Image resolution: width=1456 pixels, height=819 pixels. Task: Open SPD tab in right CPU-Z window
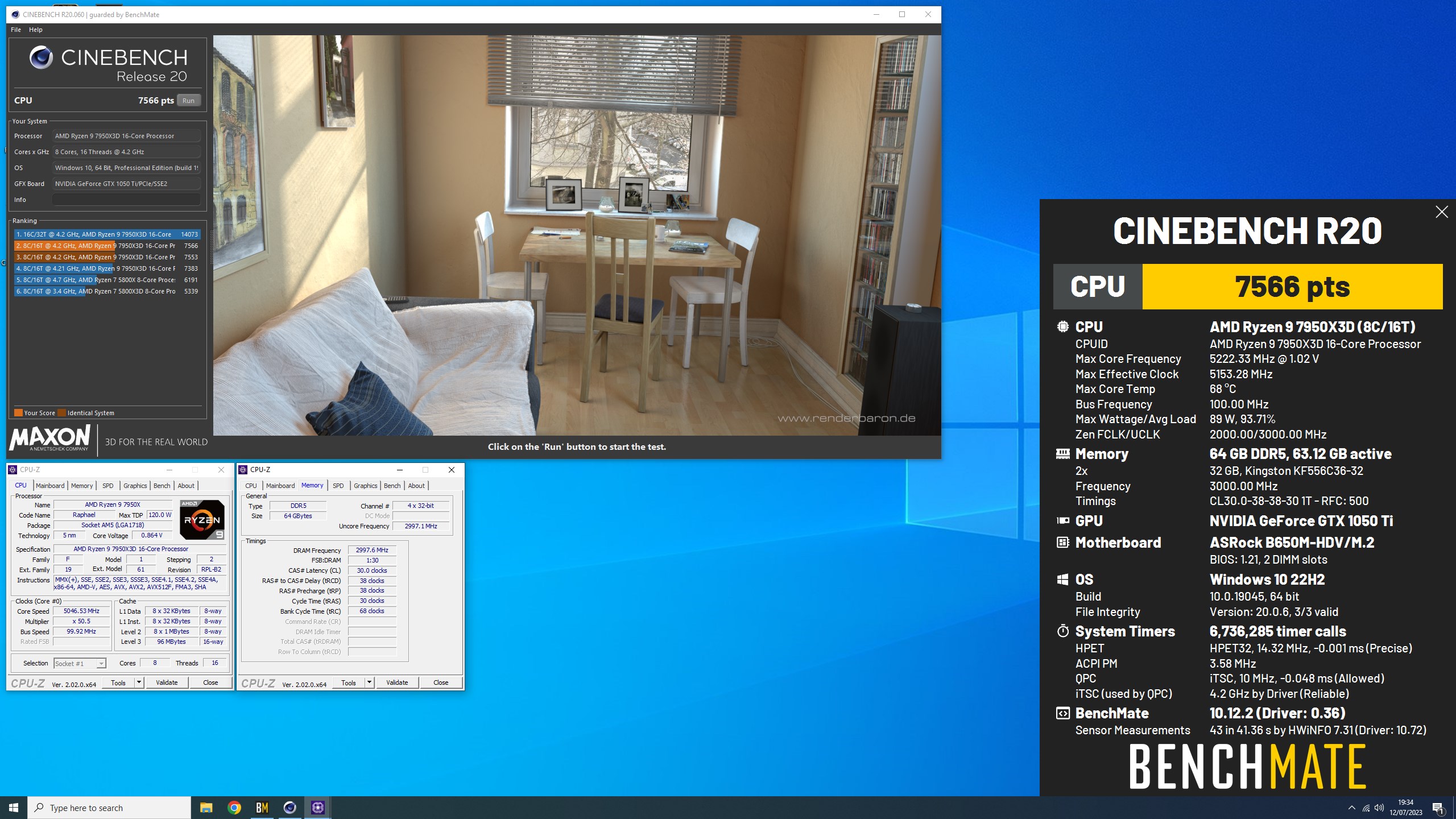pos(338,486)
